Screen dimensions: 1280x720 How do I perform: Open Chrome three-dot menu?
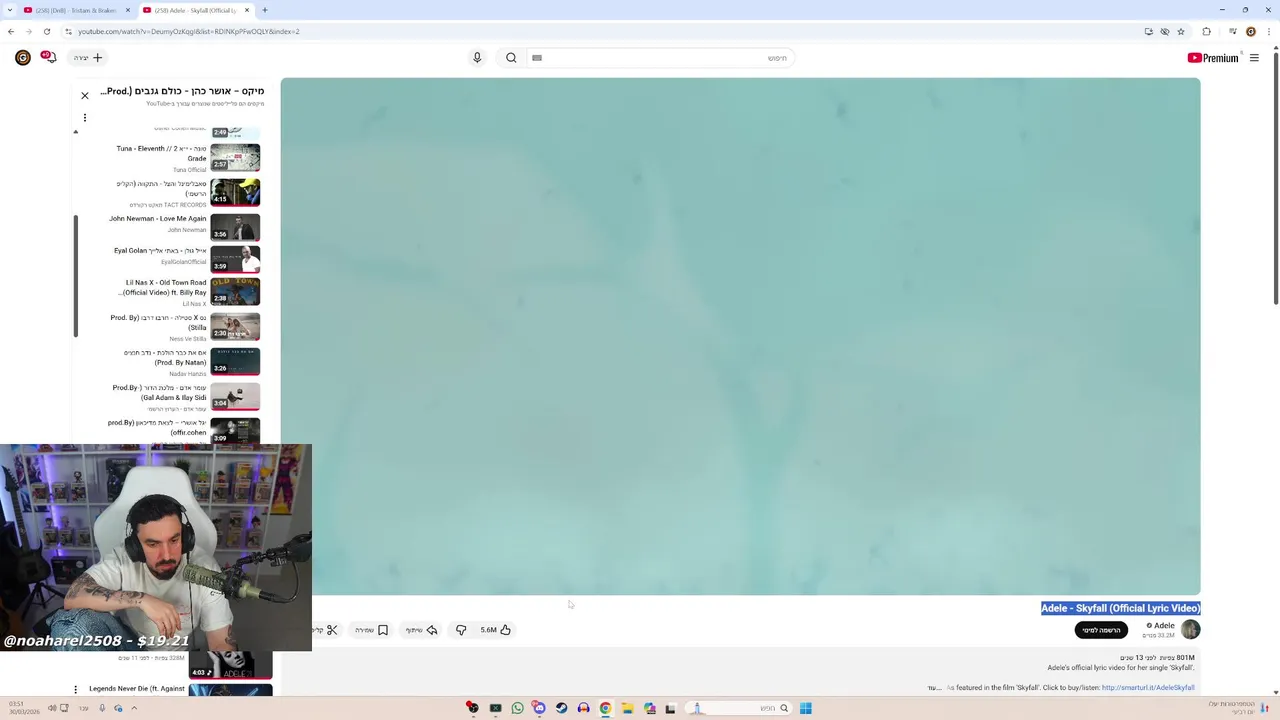1269,31
